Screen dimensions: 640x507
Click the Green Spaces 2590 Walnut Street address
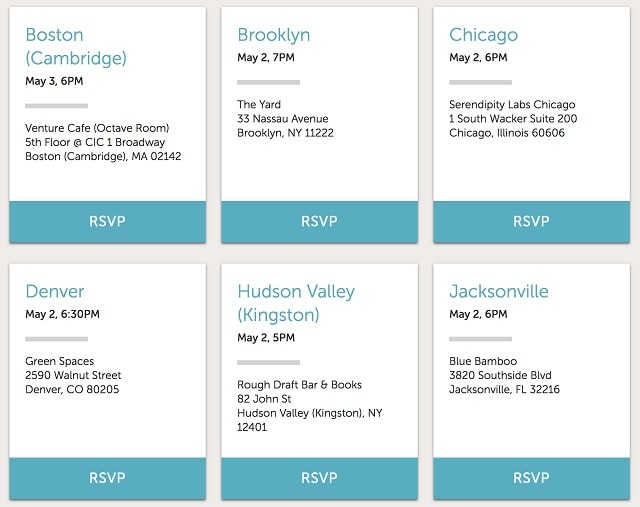pyautogui.click(x=73, y=375)
